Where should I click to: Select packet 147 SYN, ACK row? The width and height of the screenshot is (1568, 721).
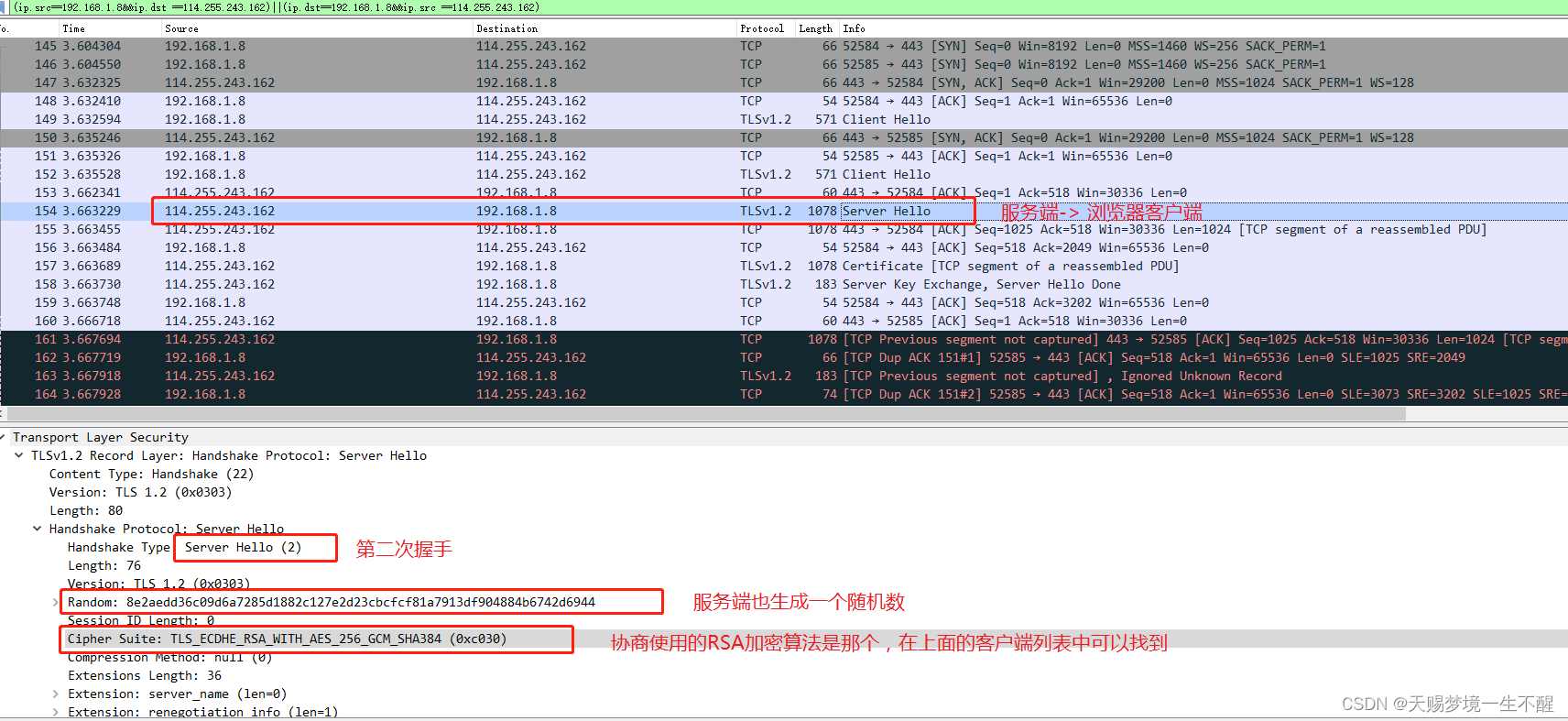[784, 83]
